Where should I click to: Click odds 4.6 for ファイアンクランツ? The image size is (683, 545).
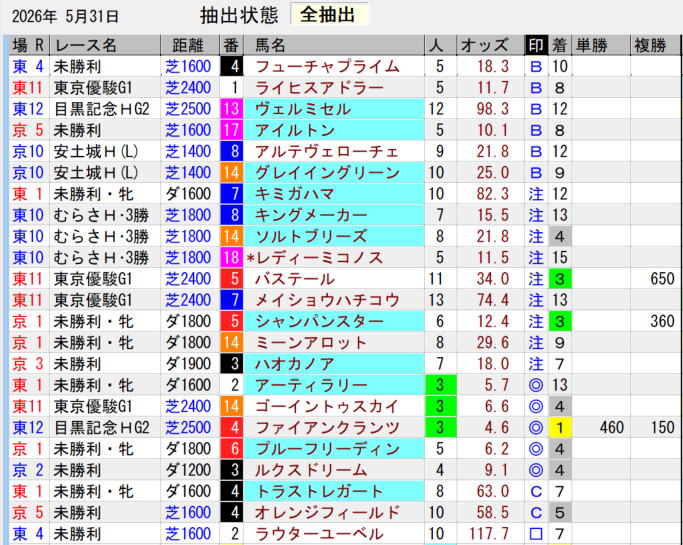(x=497, y=428)
